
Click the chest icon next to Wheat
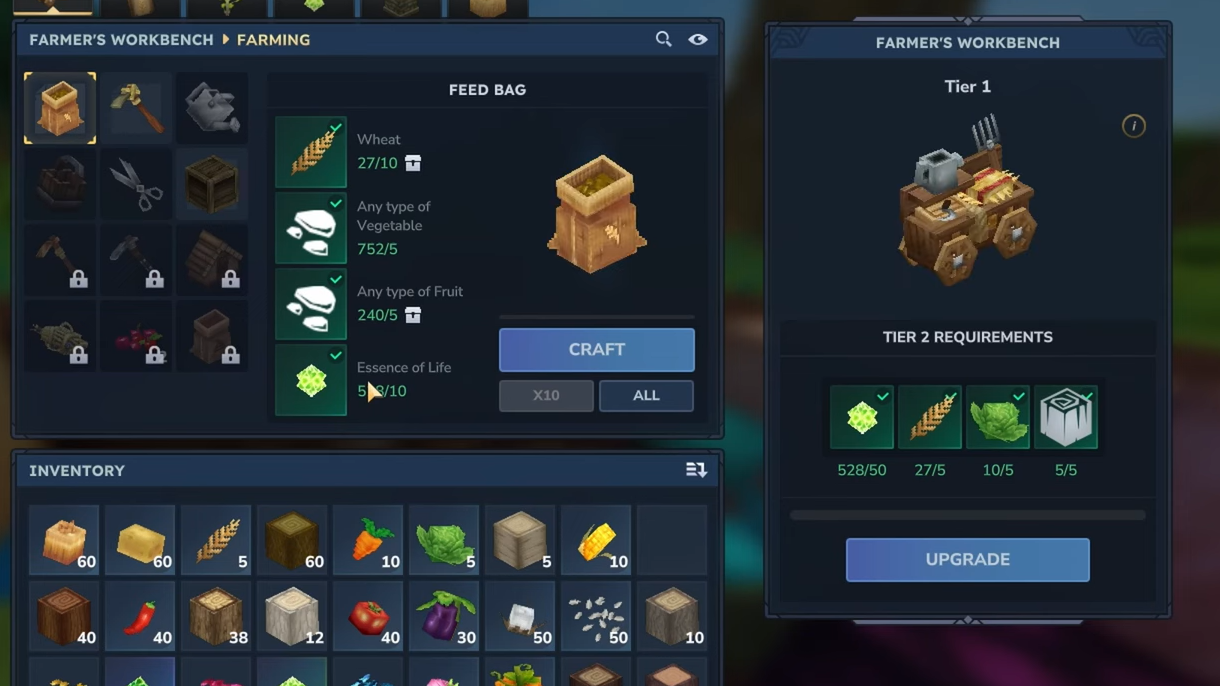click(413, 163)
